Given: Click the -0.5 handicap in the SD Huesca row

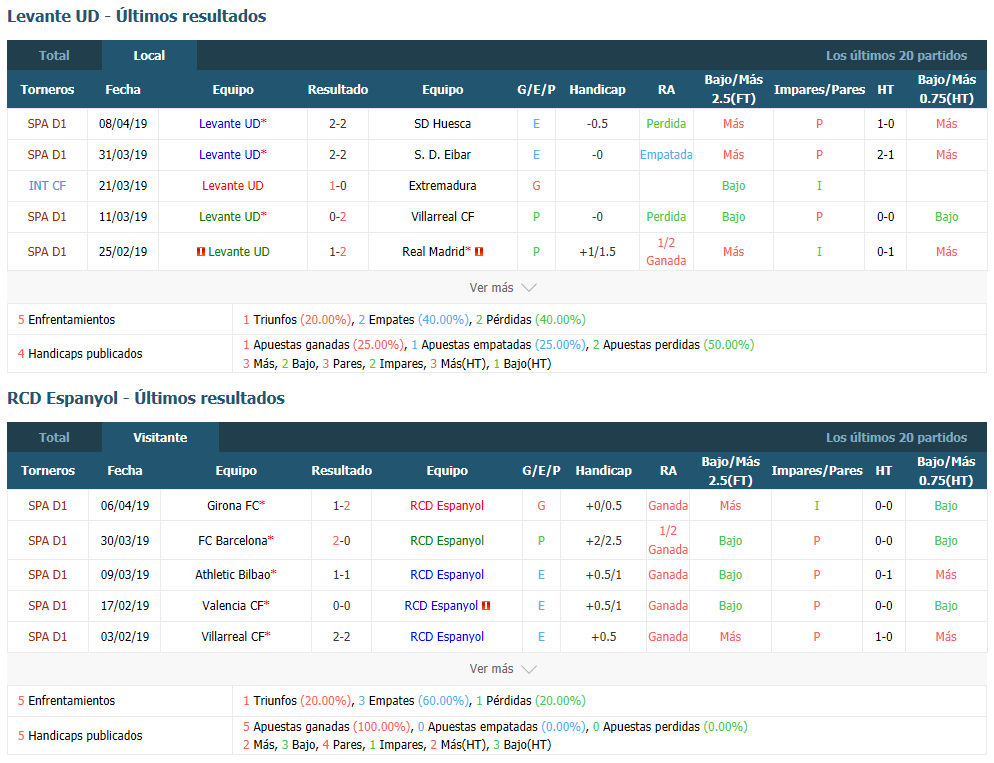Looking at the screenshot, I should [x=597, y=124].
